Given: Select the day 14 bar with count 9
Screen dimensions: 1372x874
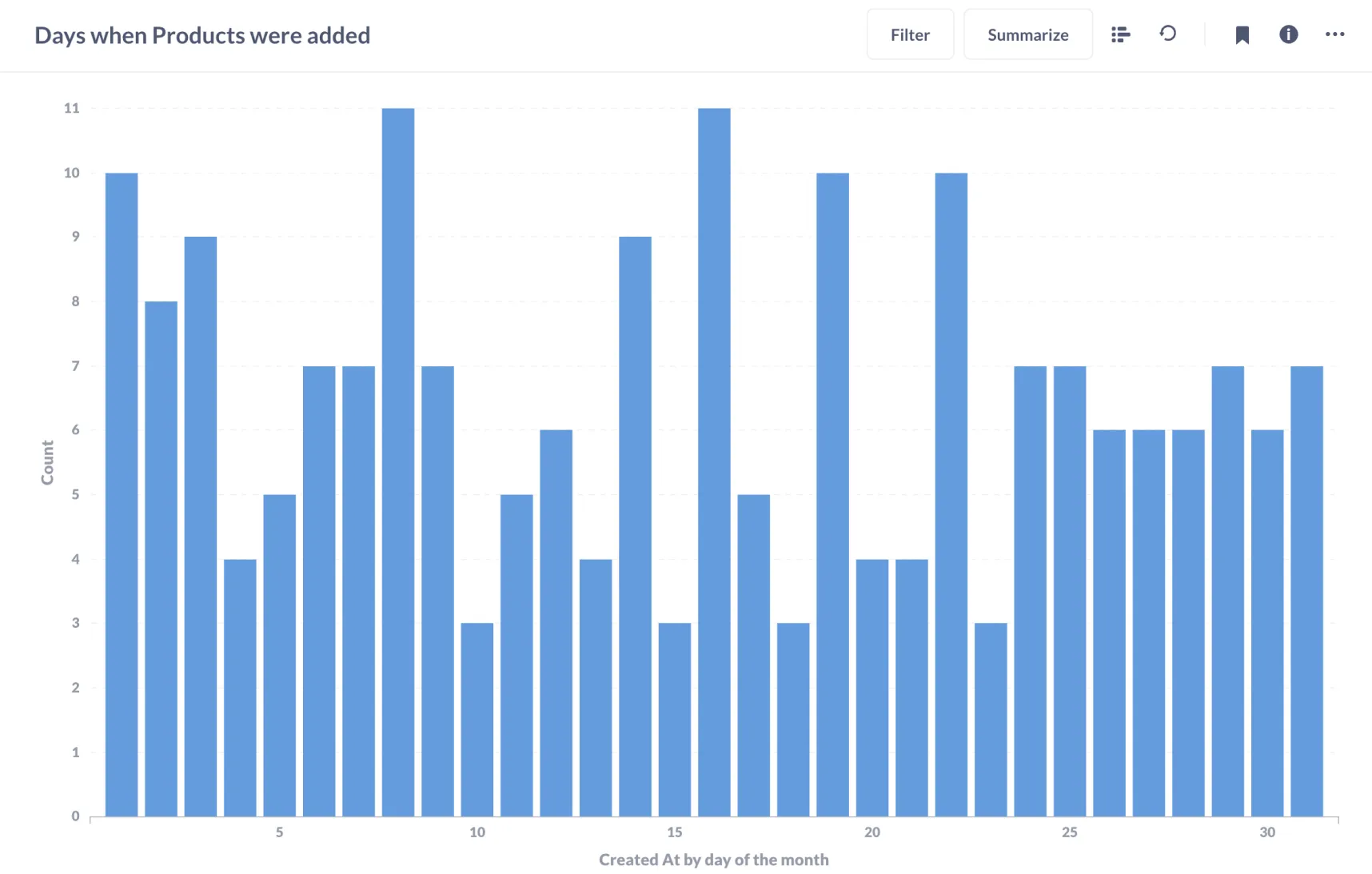Looking at the screenshot, I should (635, 526).
